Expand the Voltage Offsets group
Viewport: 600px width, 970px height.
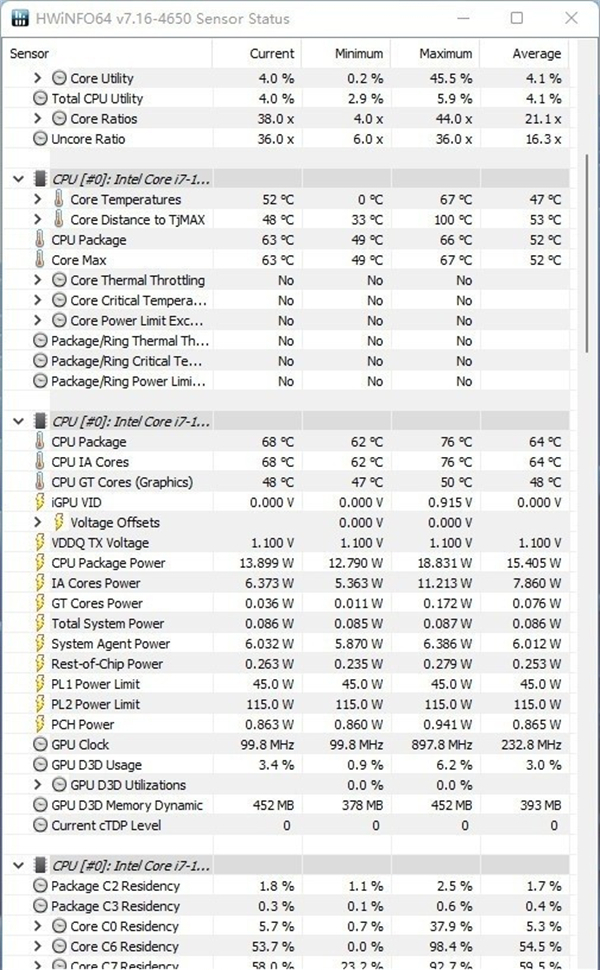point(38,523)
